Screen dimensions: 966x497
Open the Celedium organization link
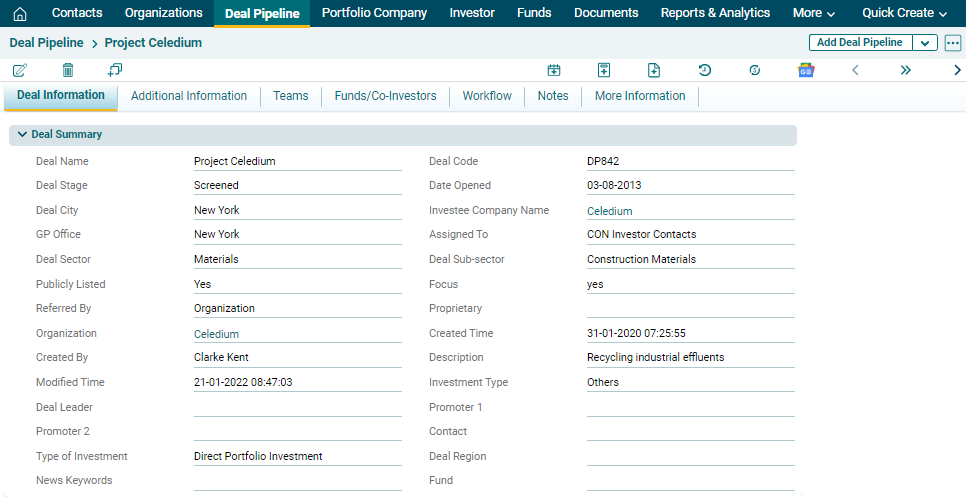216,334
